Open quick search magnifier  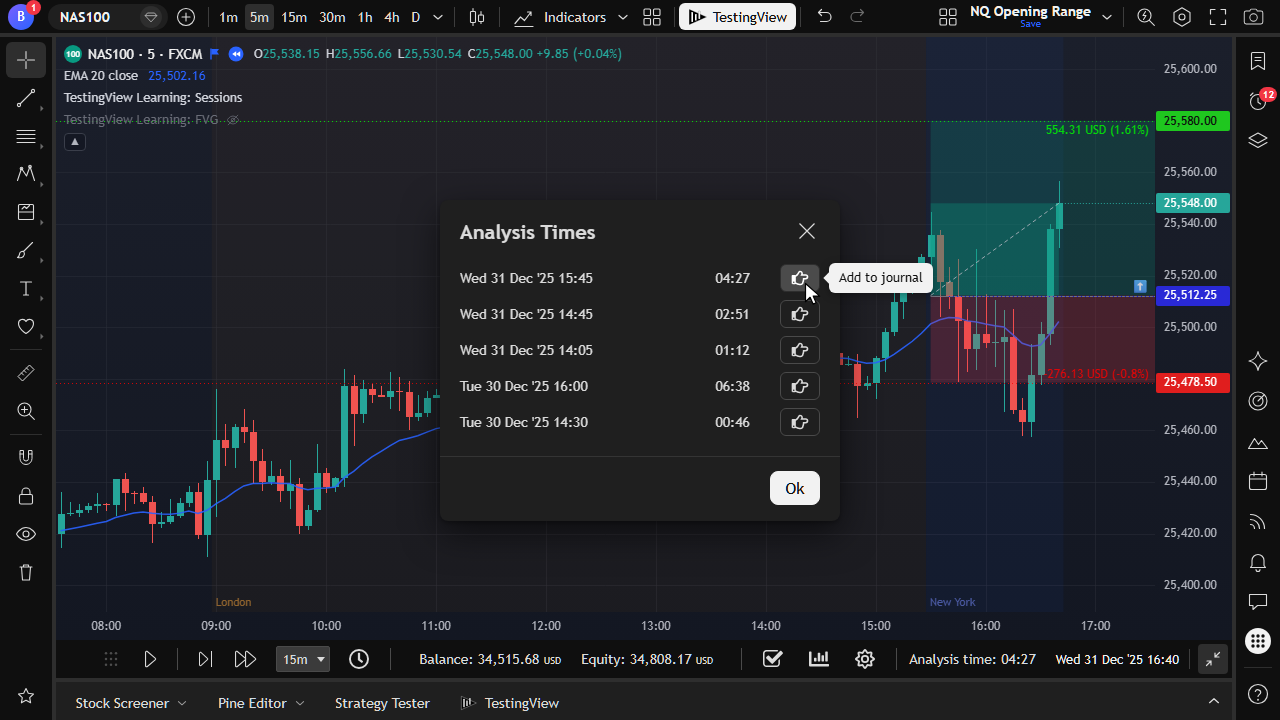point(1146,17)
